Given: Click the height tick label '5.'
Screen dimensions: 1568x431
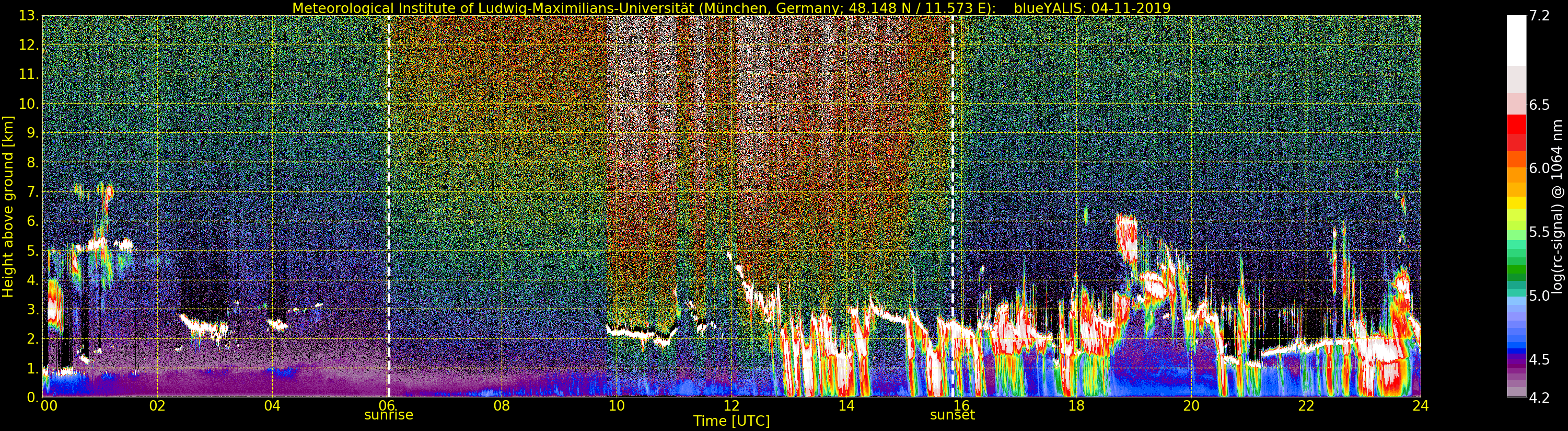Looking at the screenshot, I should [32, 251].
